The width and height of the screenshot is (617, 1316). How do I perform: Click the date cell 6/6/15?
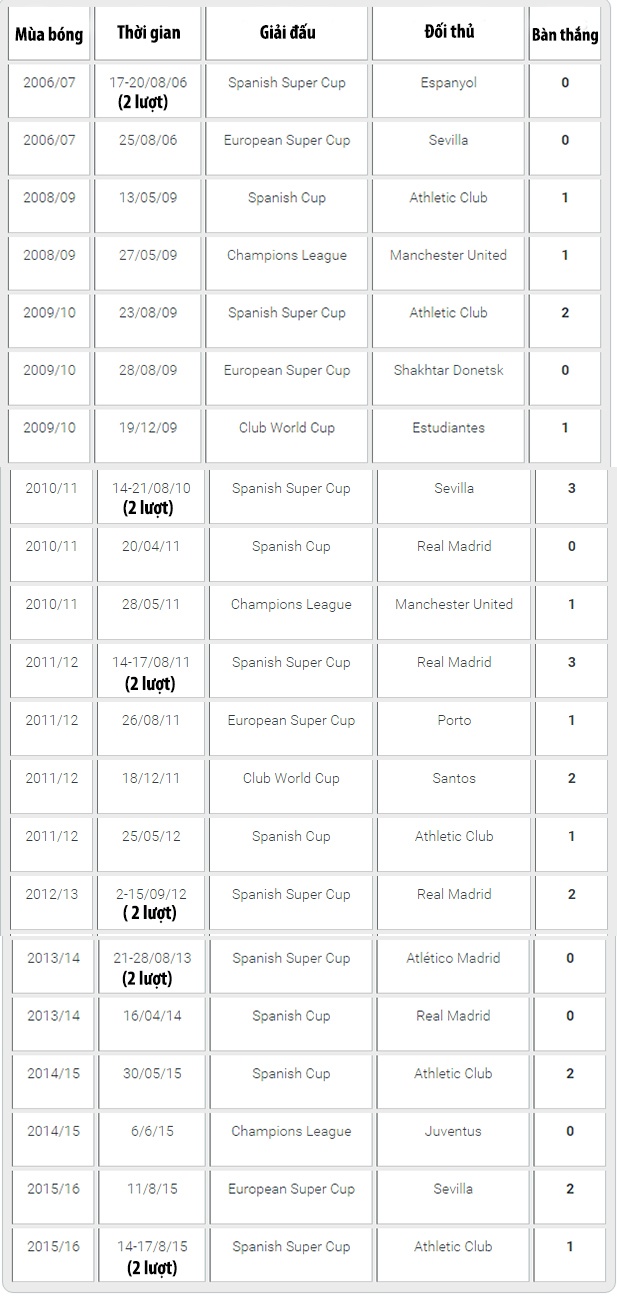point(150,1131)
